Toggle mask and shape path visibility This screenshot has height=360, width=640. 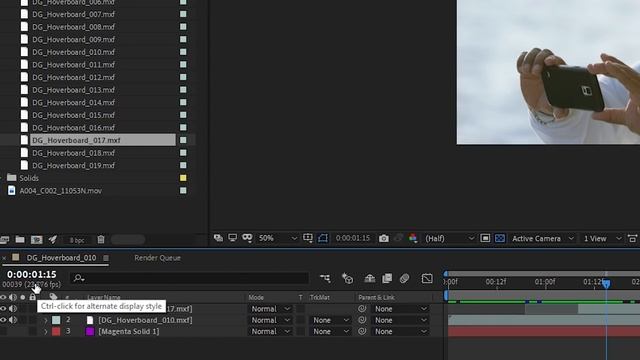(323, 238)
